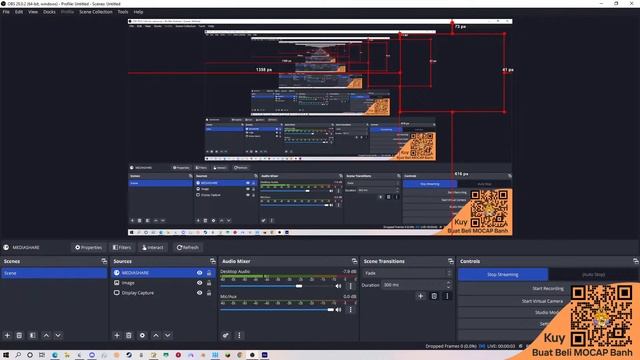Increase transition Duration with the up arrow
640x360 pixels.
449,282
